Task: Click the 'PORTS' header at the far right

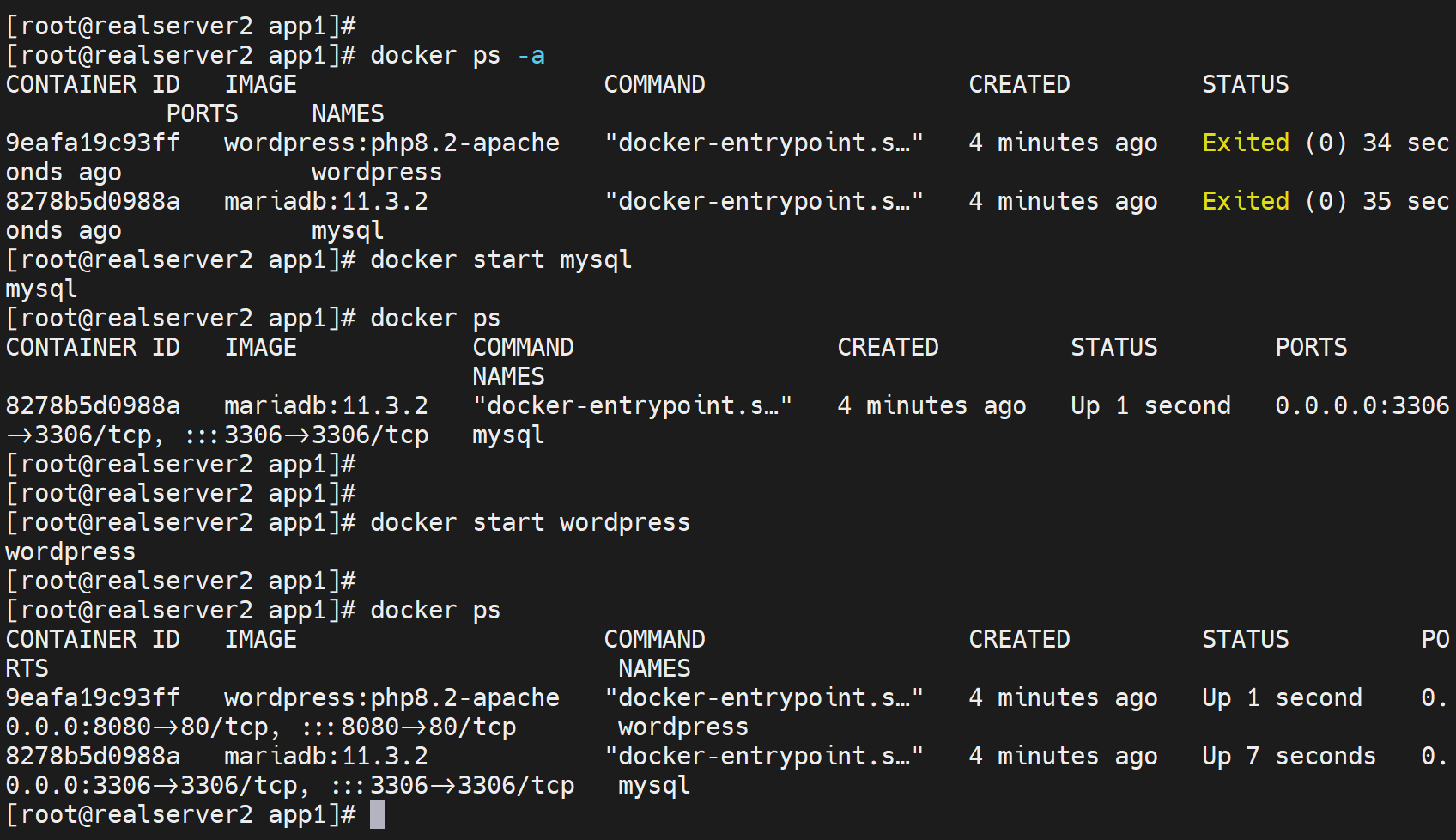Action: 1311,347
